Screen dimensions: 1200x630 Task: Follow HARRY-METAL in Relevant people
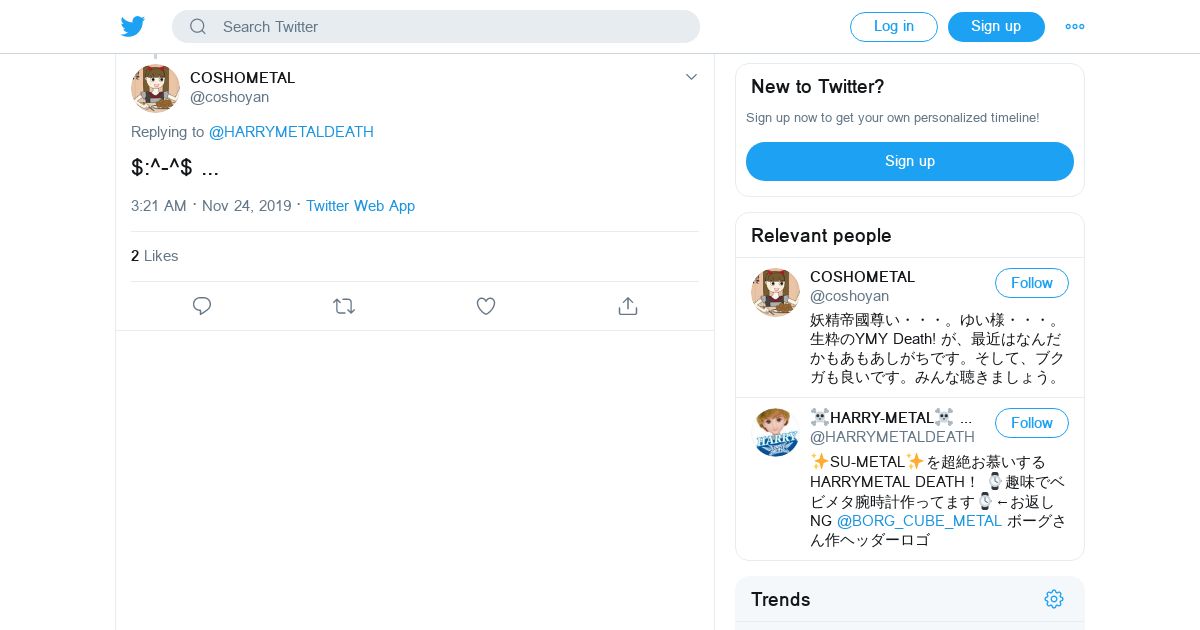click(x=1031, y=423)
